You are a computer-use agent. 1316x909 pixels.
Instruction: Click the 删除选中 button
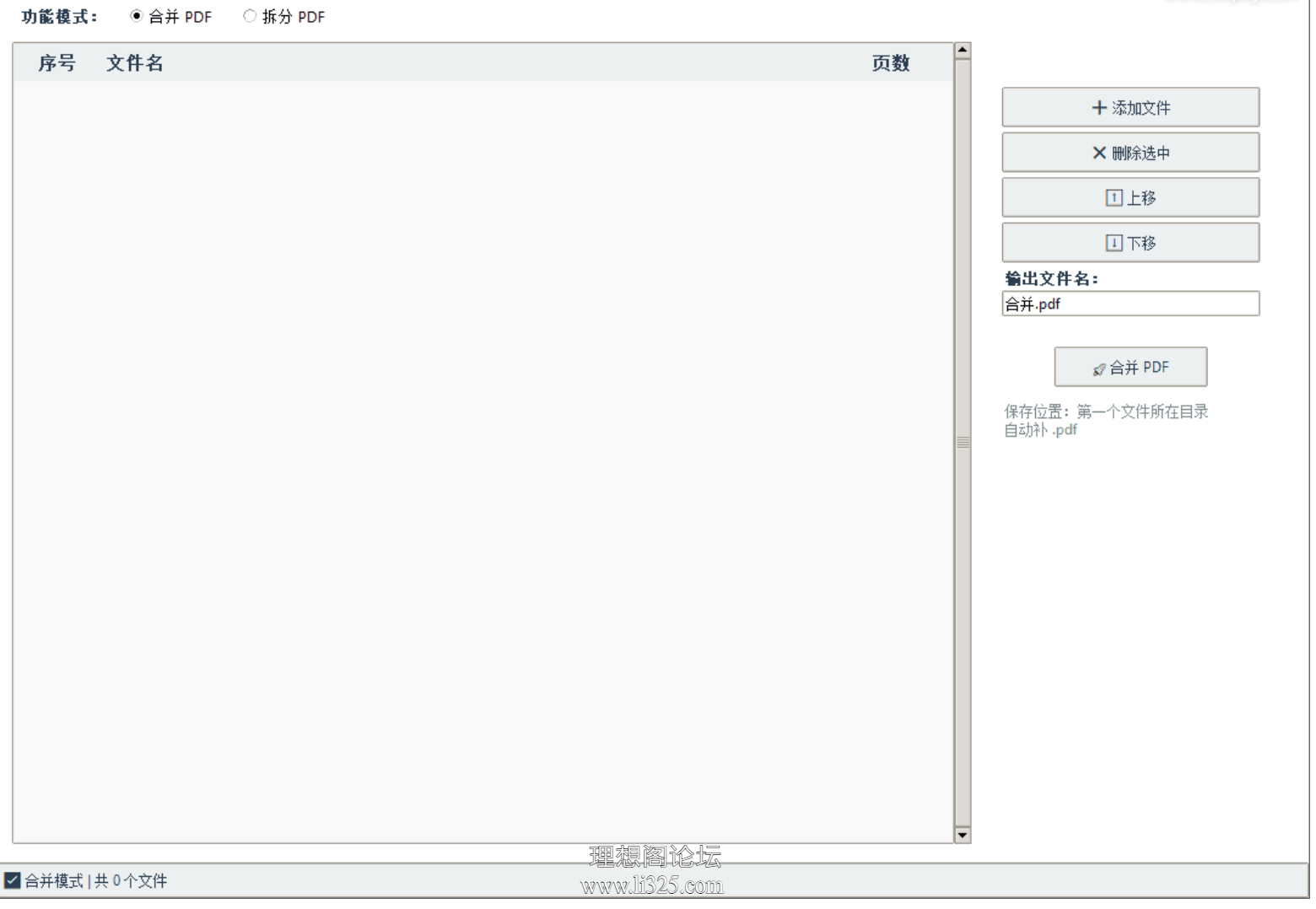click(1130, 153)
